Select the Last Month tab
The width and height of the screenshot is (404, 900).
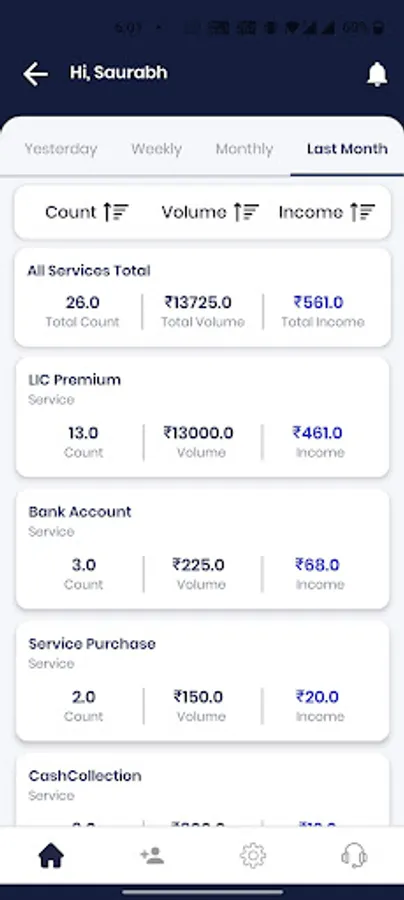347,149
